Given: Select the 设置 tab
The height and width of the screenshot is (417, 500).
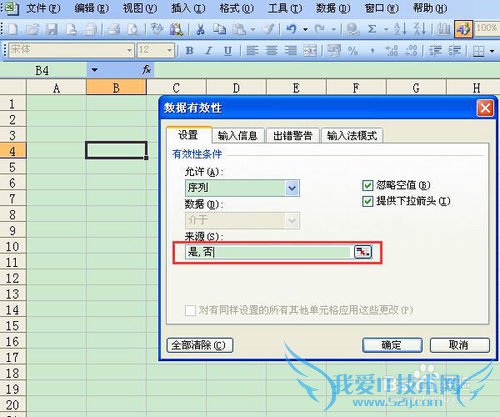Looking at the screenshot, I should 189,135.
